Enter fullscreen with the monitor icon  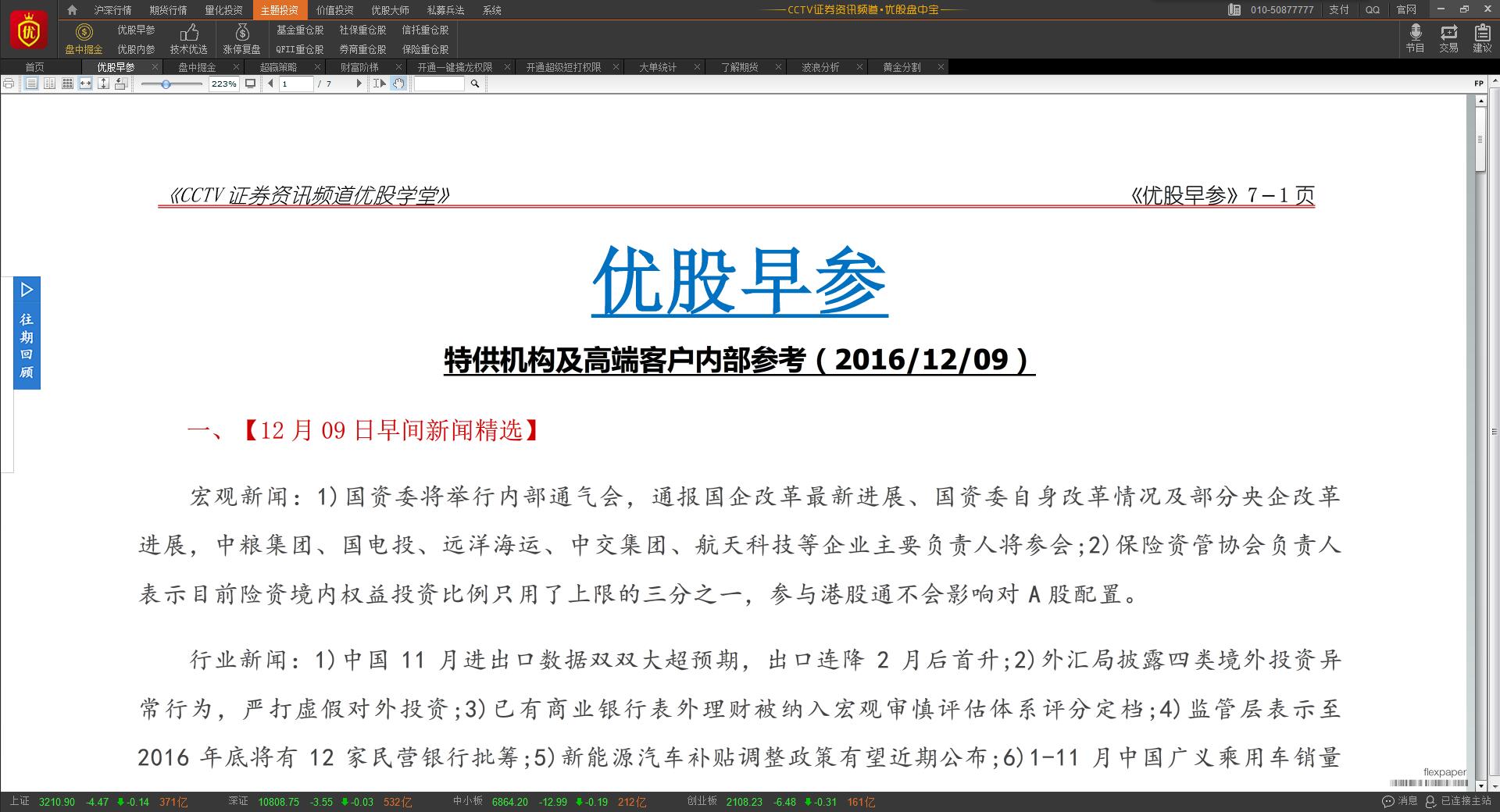coord(250,84)
